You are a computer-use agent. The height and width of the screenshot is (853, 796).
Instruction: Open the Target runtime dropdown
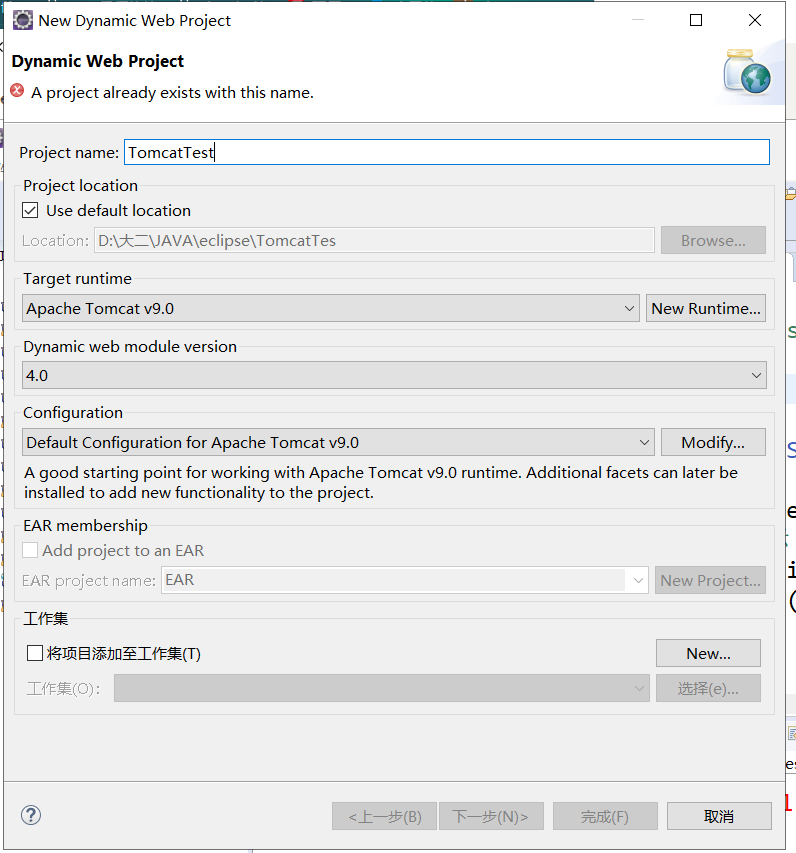(331, 308)
